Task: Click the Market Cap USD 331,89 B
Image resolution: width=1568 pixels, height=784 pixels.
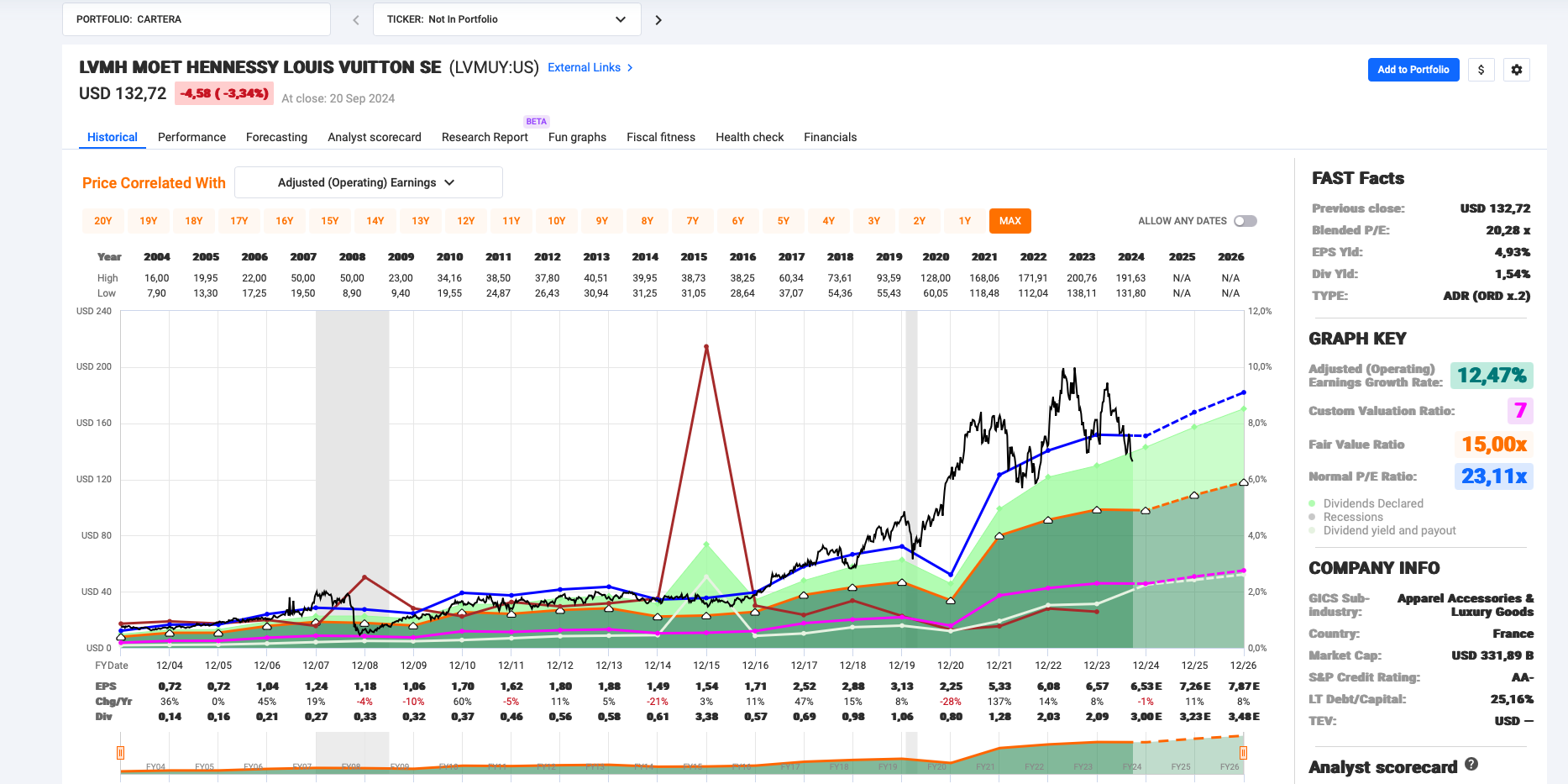Action: click(x=1492, y=655)
